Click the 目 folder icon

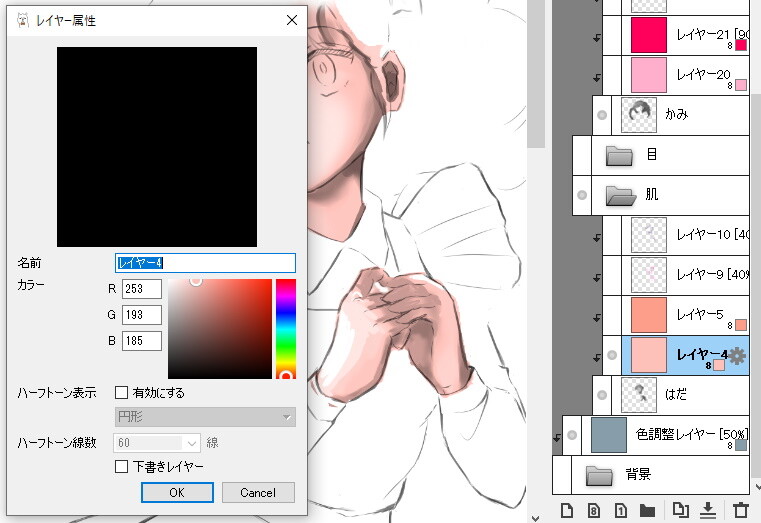(619, 156)
